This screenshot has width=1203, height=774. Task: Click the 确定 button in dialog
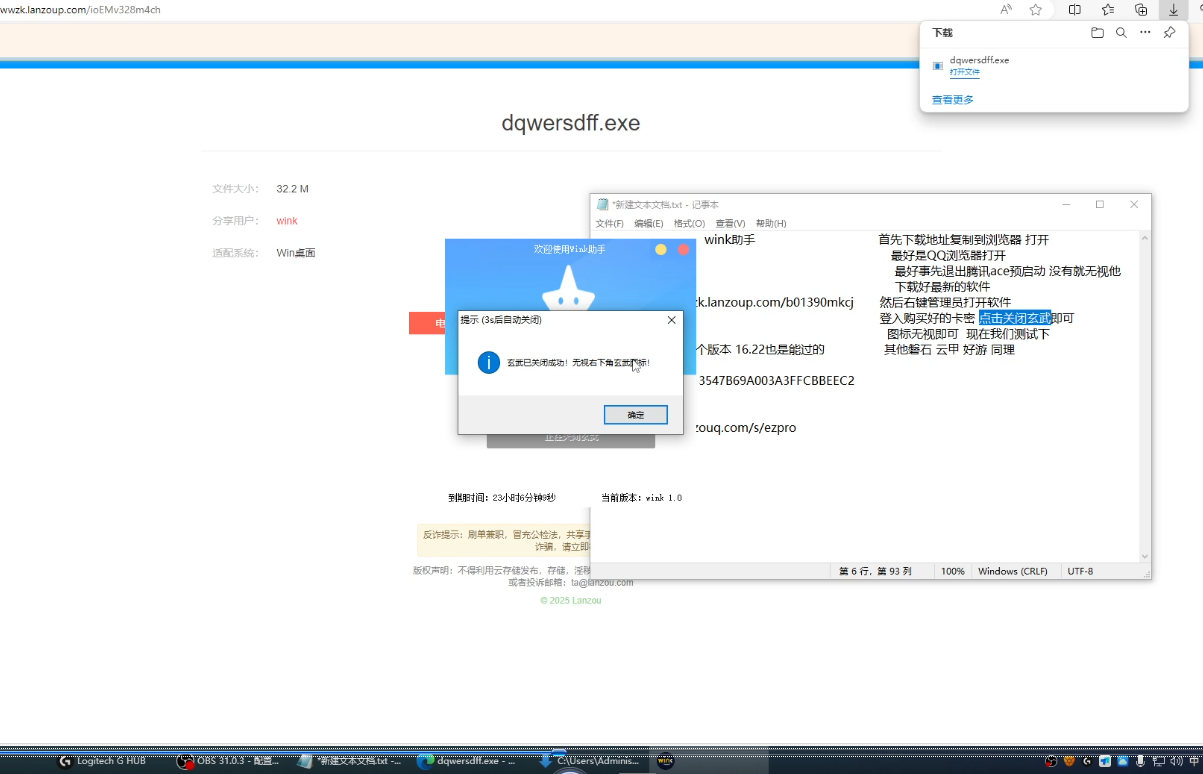tap(636, 414)
